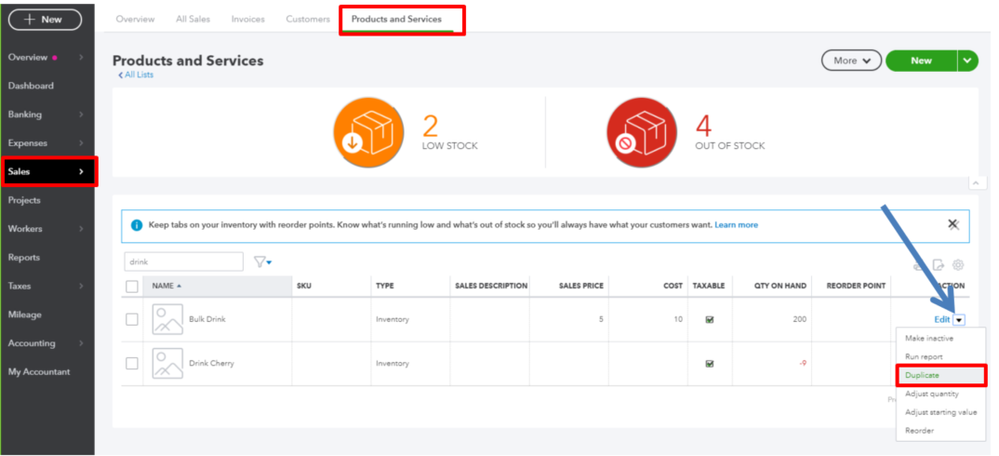Open the filter funnel icon

262,262
